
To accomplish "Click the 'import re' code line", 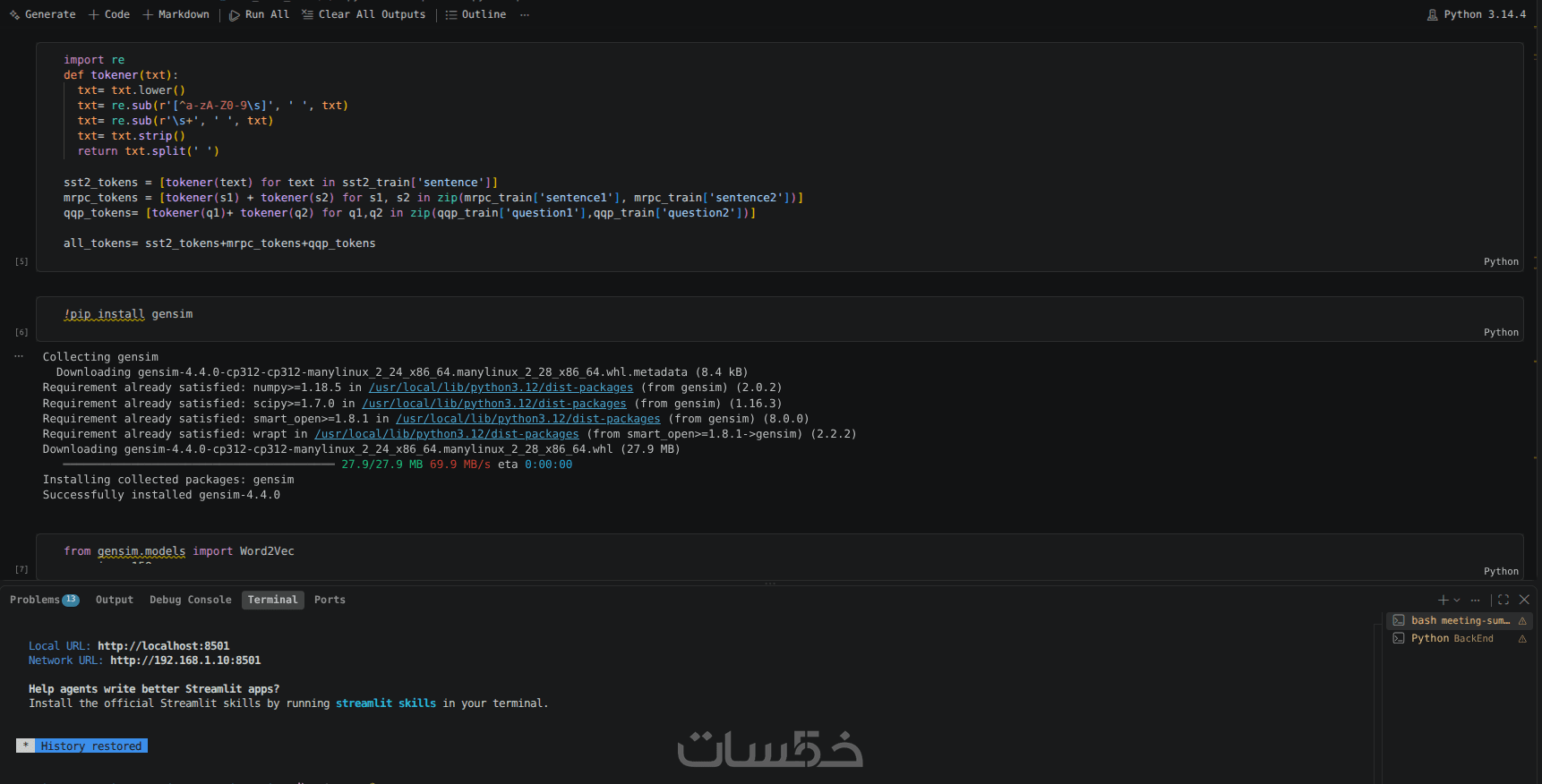I will coord(94,60).
